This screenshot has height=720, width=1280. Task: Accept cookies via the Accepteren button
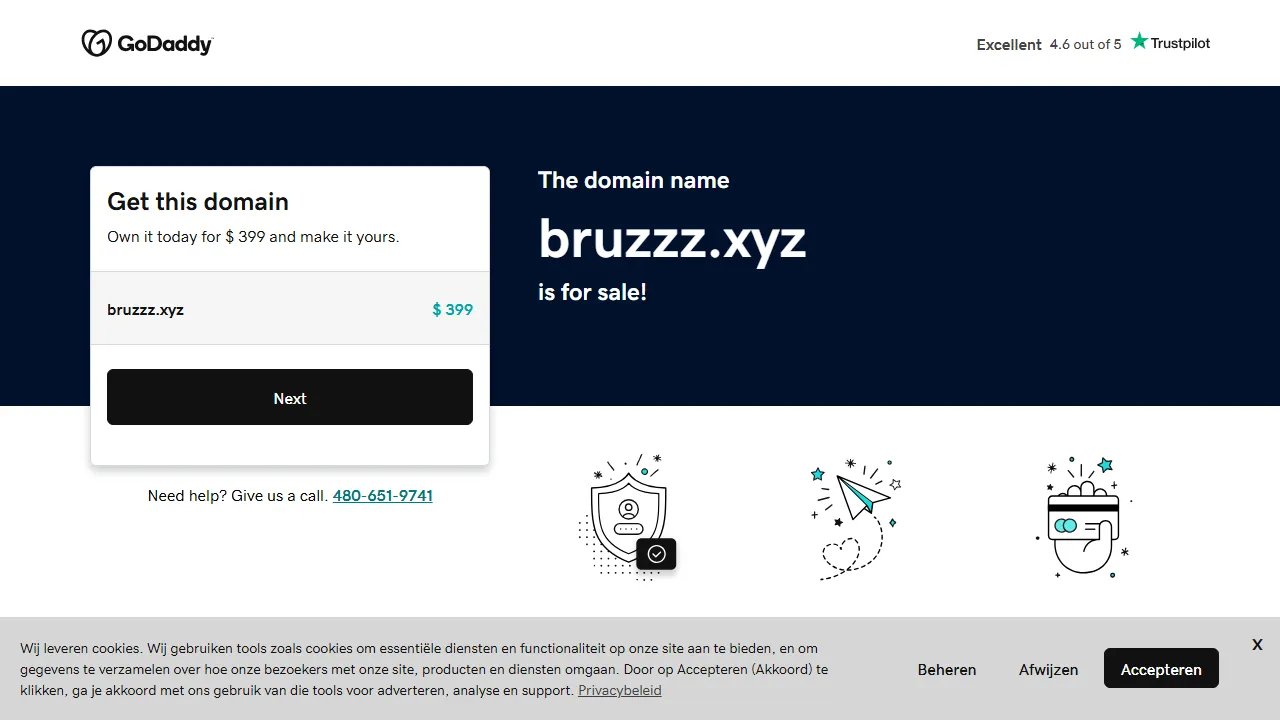(x=1161, y=668)
